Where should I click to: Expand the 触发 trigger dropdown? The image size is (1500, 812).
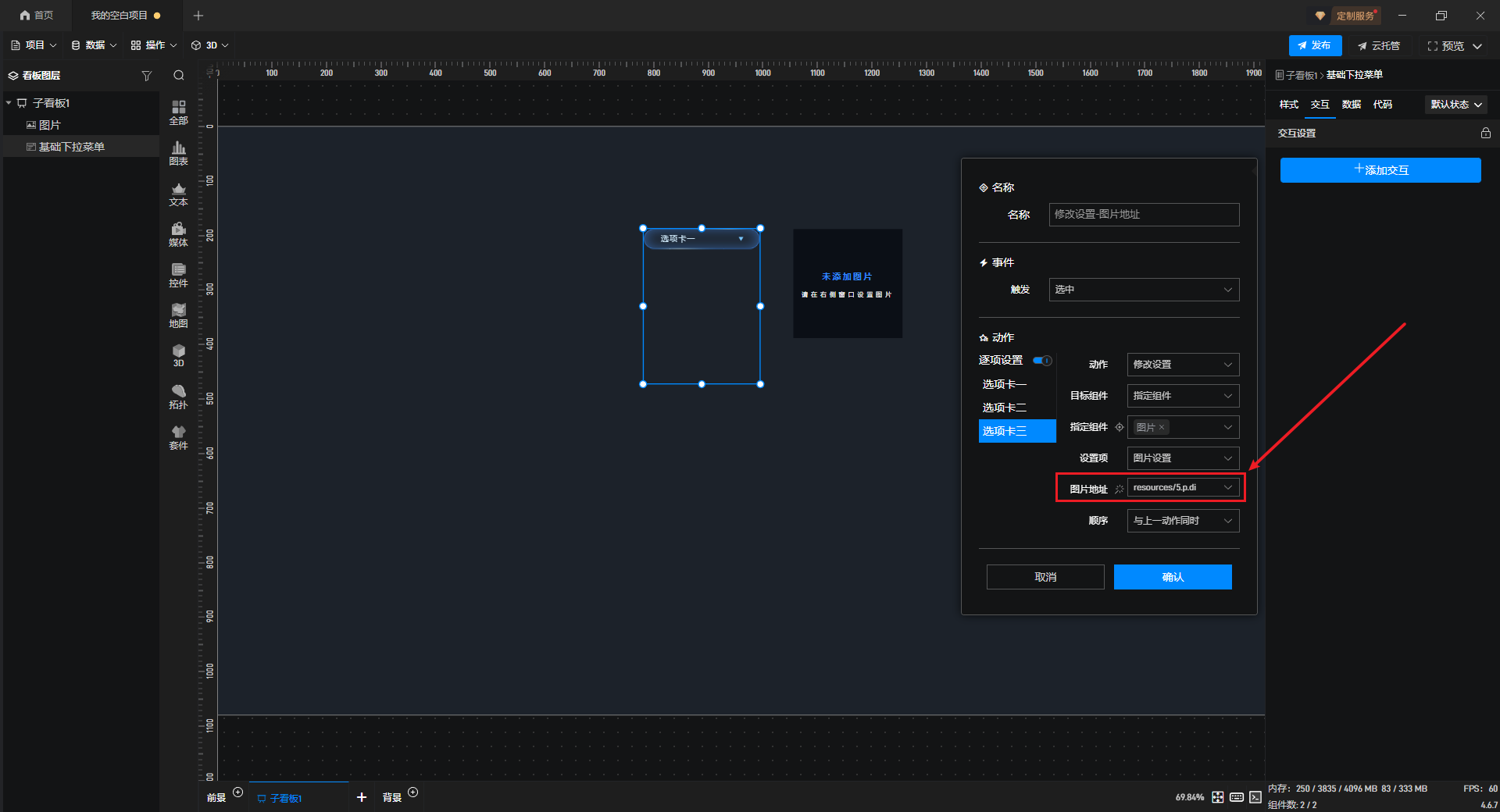tap(1144, 290)
